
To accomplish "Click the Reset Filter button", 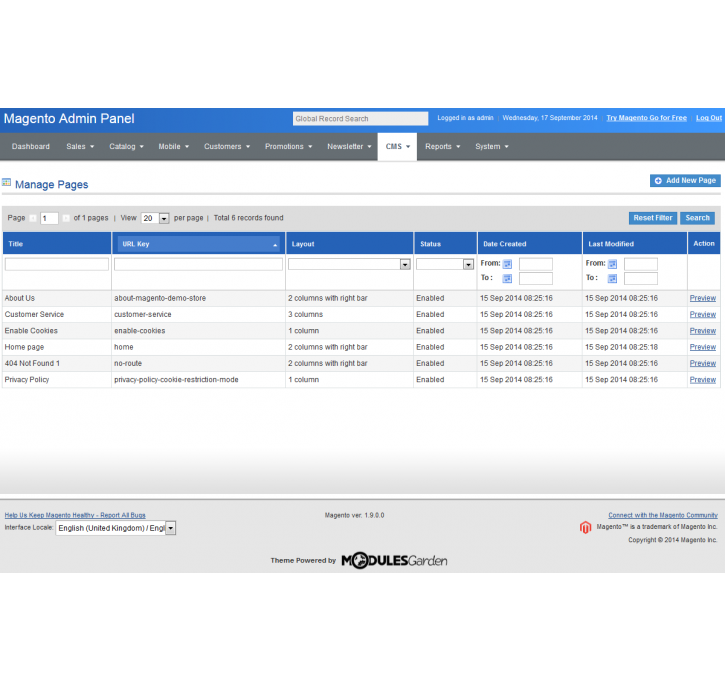I will 653,218.
